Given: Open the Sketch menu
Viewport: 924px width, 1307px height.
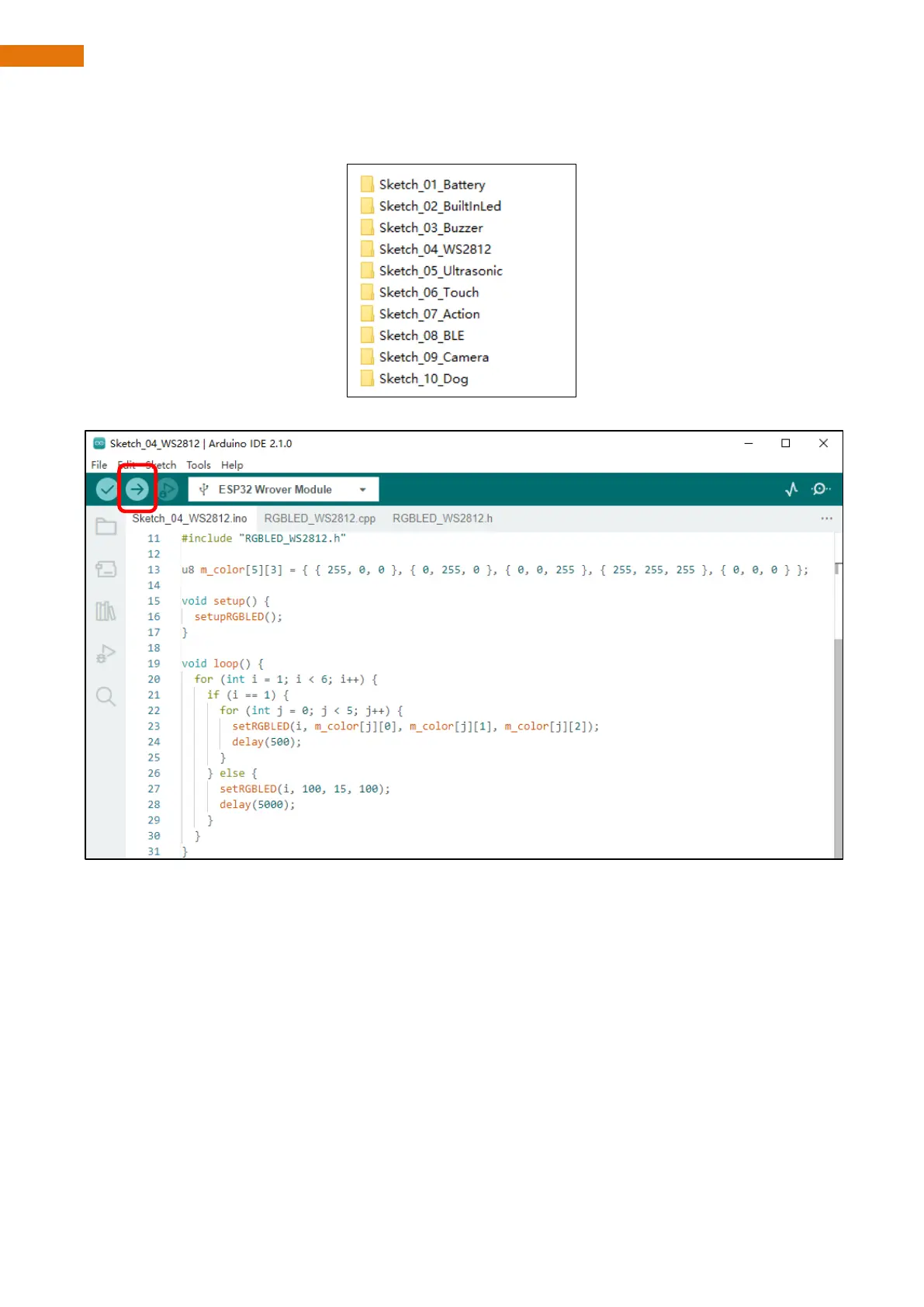Looking at the screenshot, I should 161,465.
